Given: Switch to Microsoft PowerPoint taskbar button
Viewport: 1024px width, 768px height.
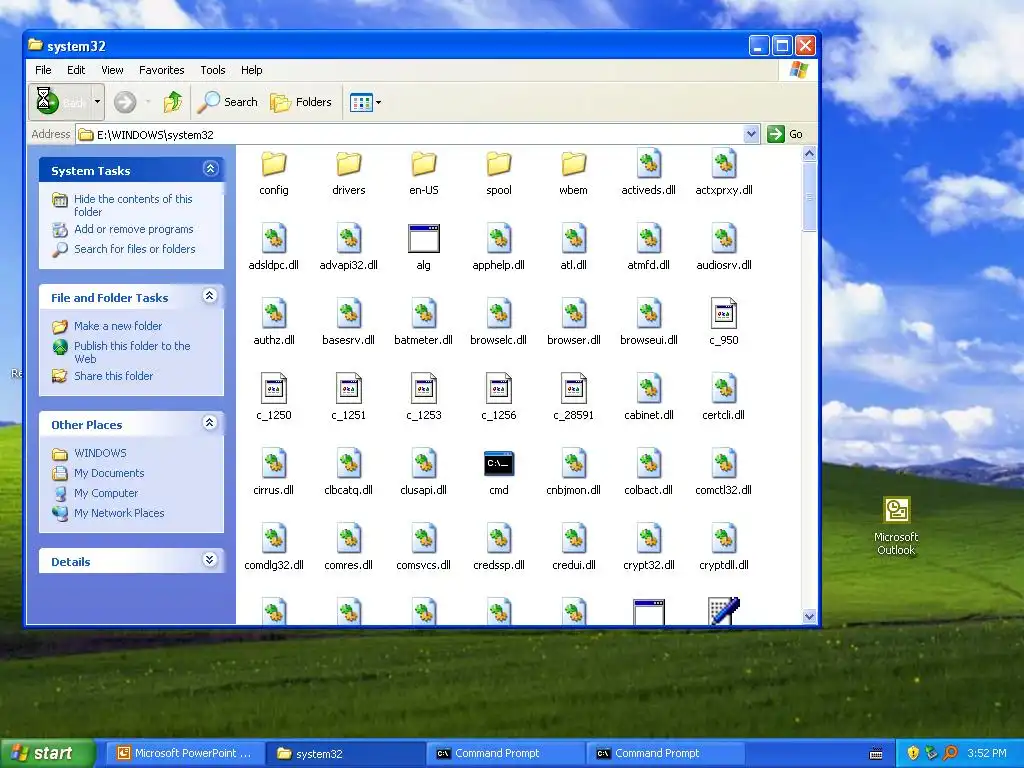Looking at the screenshot, I should coord(185,754).
